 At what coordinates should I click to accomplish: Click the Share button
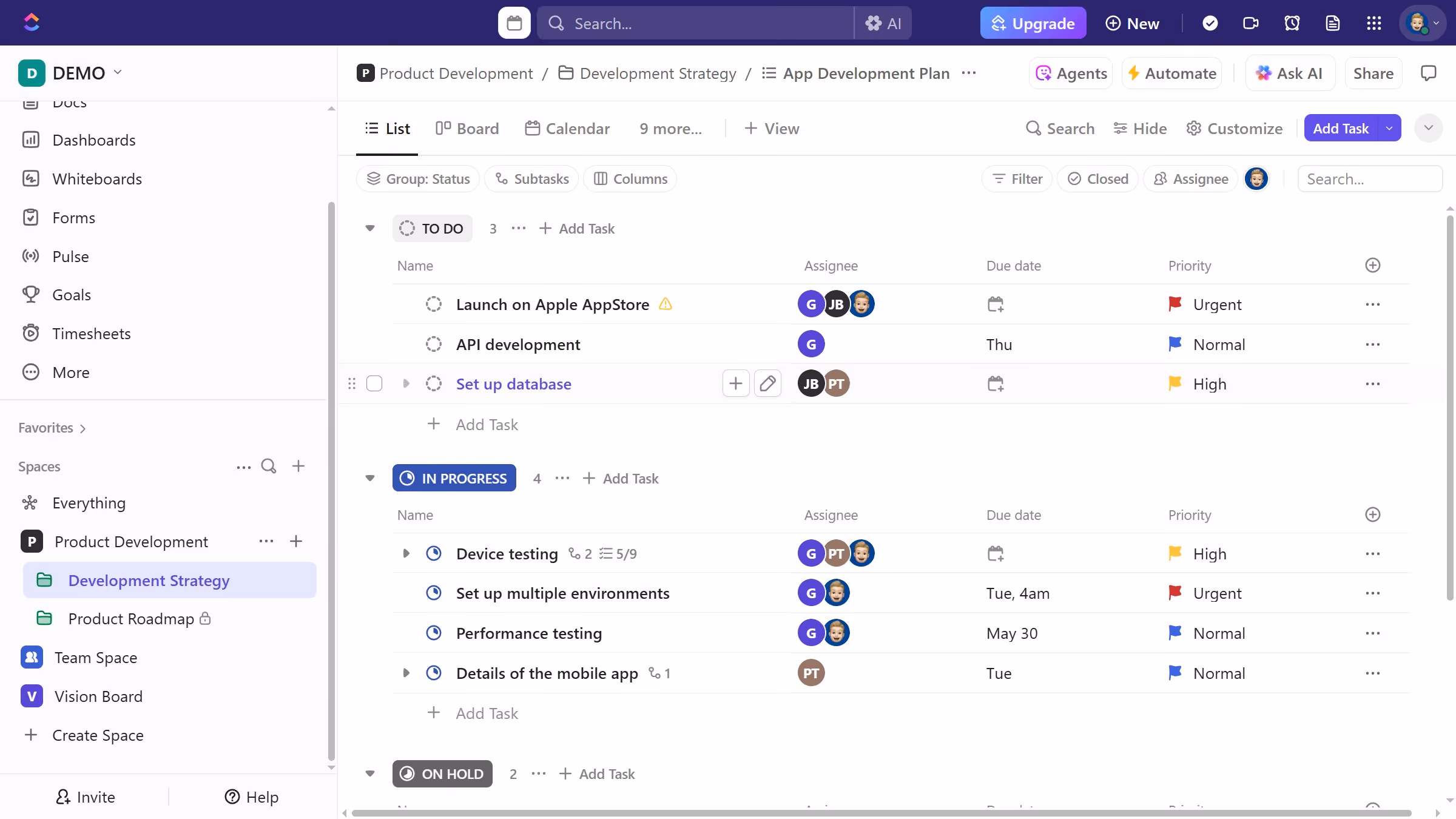pos(1373,73)
